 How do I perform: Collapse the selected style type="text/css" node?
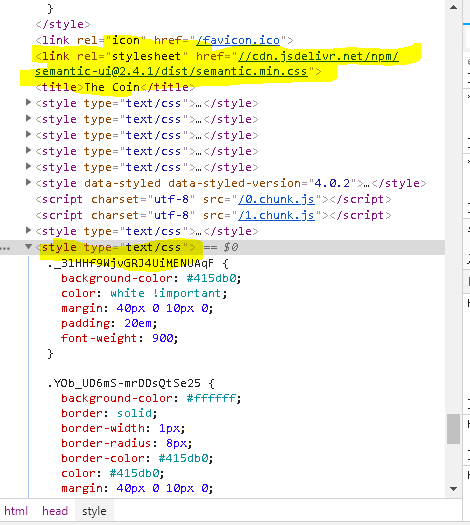pyautogui.click(x=28, y=247)
